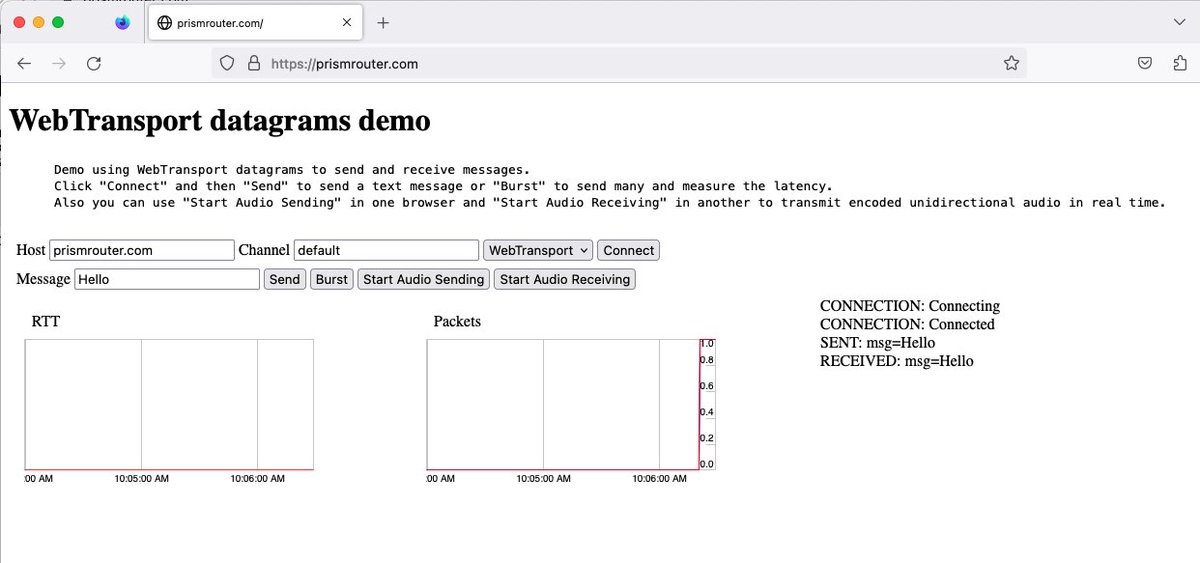Open a new browser tab

coord(383,22)
